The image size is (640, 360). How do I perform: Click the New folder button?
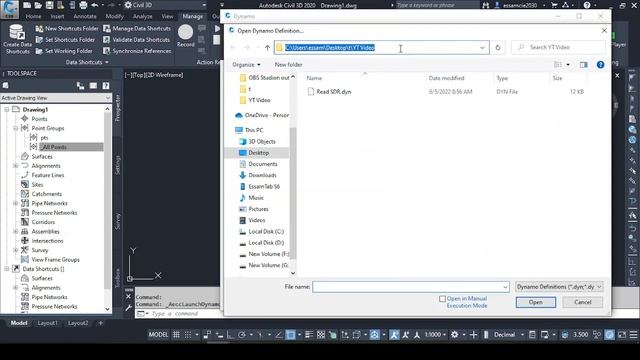coord(288,64)
